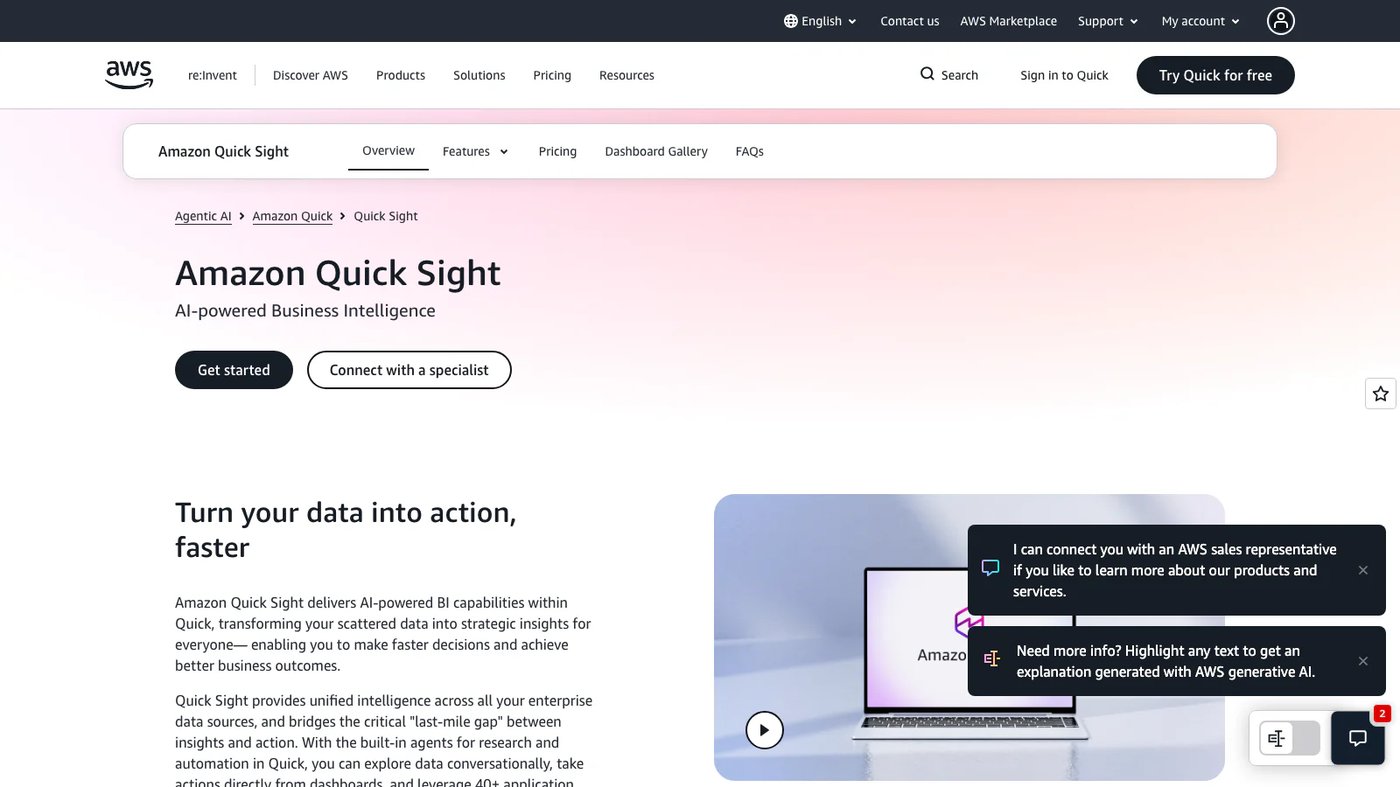Click the laptop video thumbnail

(969, 637)
